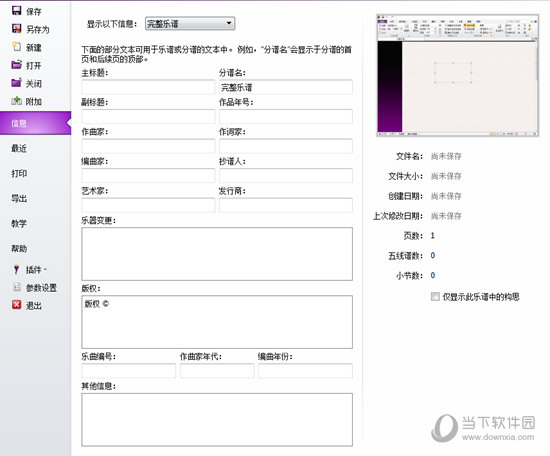The height and width of the screenshot is (456, 550).
Task: Click the 编曲家 arranger input field
Action: pos(148,175)
